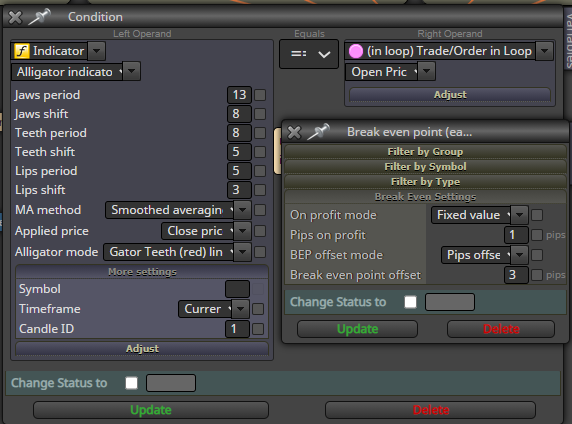This screenshot has width=572, height=424.
Task: Click the empty Symbol input field
Action: [237, 289]
